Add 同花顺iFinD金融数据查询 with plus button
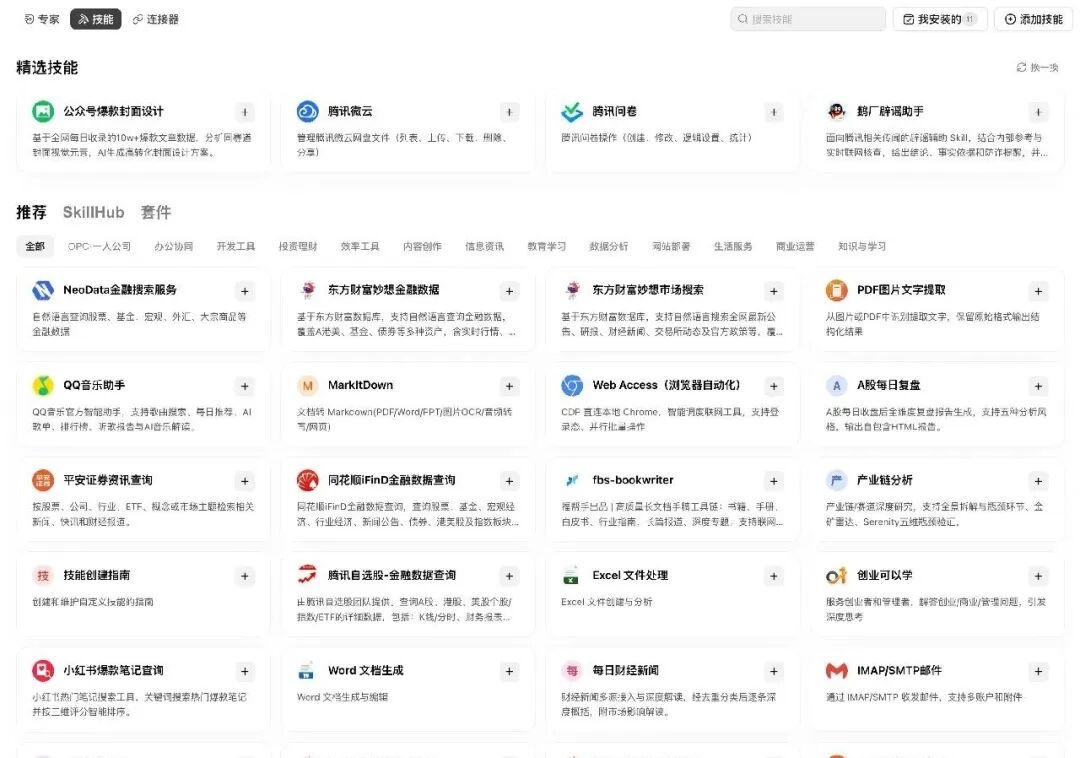1080x758 pixels. (x=509, y=481)
